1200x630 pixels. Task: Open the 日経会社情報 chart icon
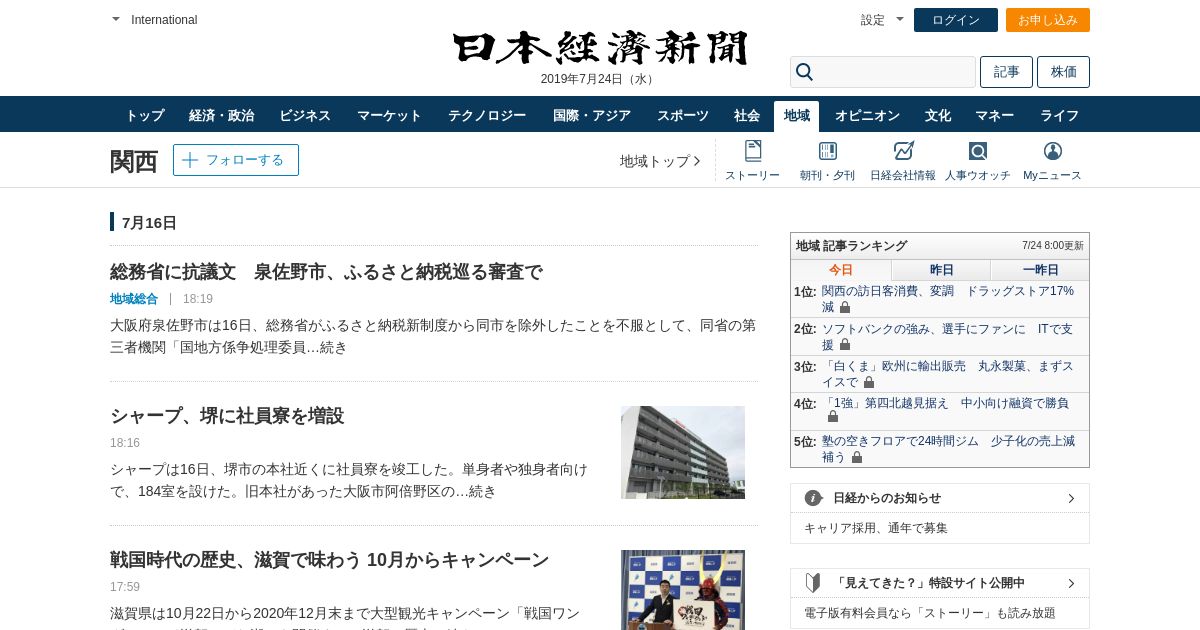(903, 151)
